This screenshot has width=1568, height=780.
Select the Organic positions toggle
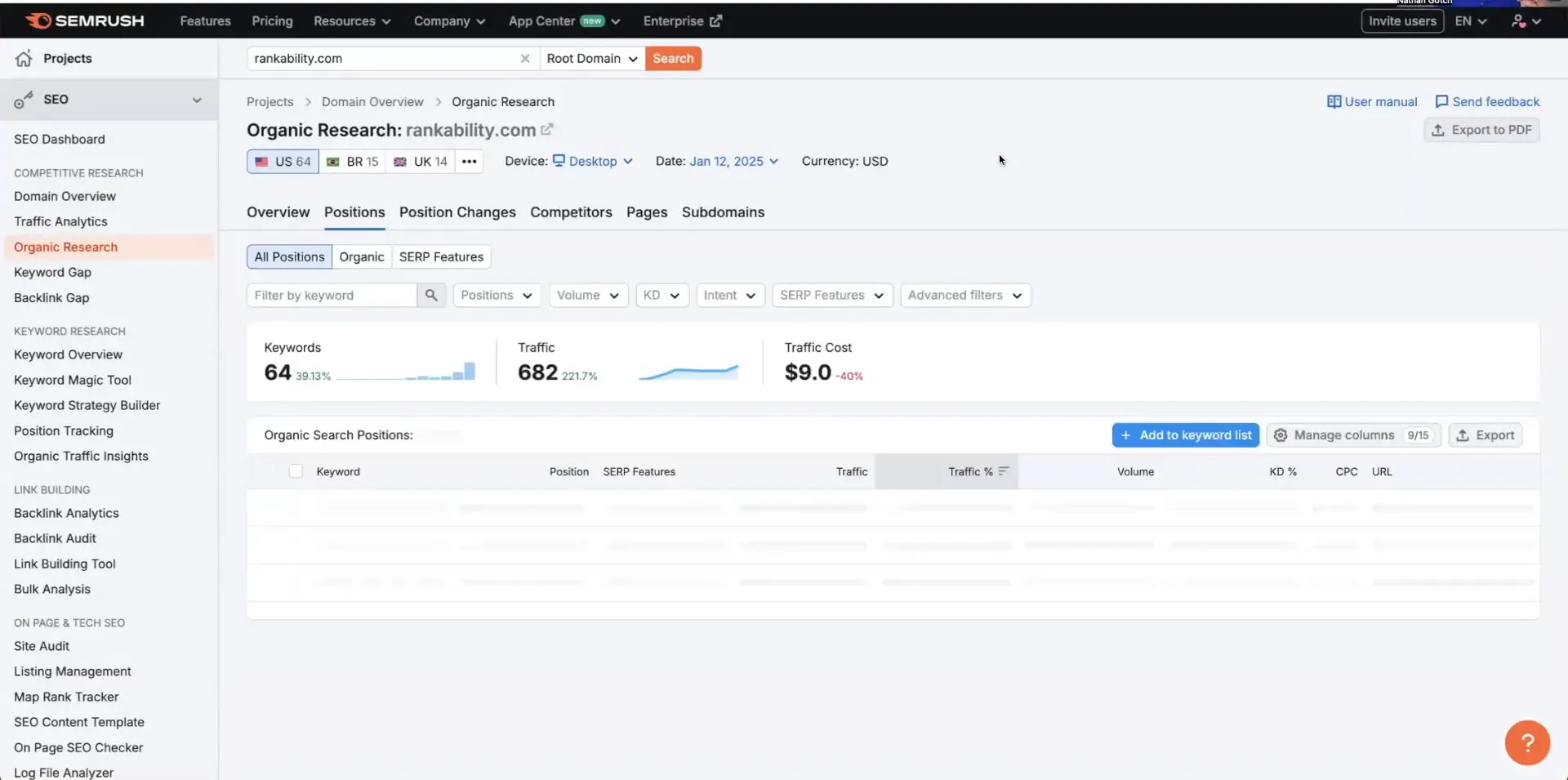[x=361, y=256]
